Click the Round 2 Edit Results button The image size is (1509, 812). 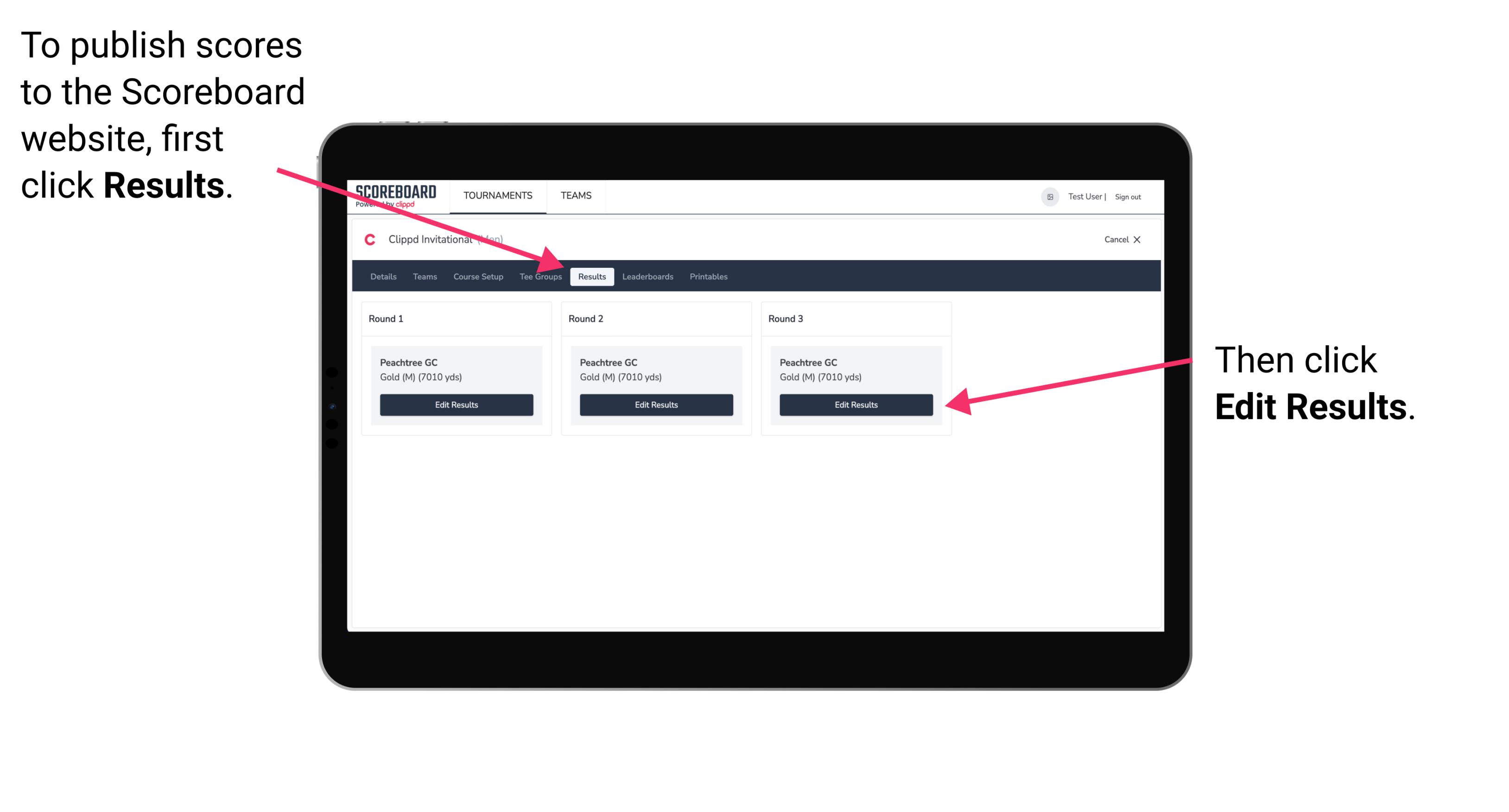click(x=657, y=404)
